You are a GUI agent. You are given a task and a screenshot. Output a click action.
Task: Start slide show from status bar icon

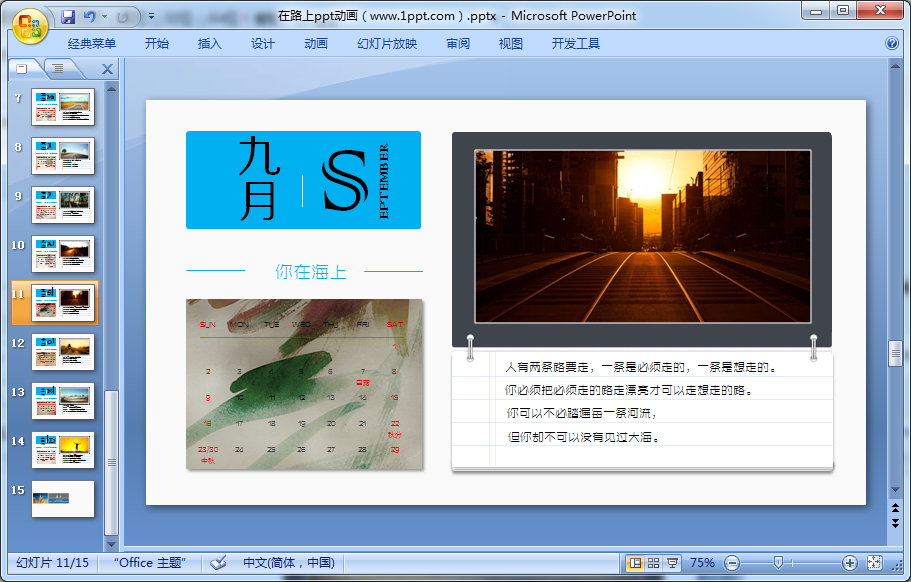click(672, 563)
